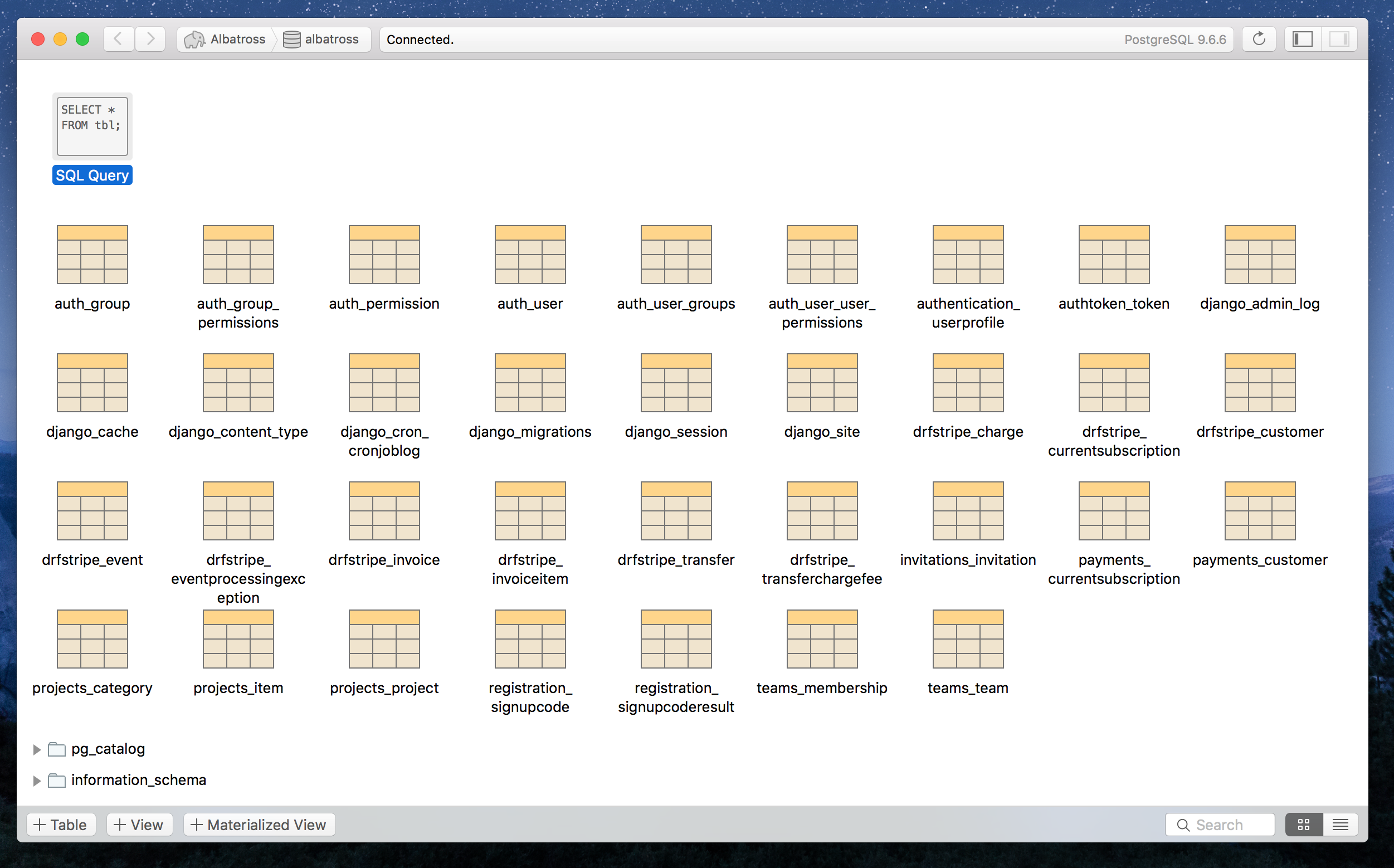This screenshot has width=1394, height=868.
Task: Select the auth_user table icon
Action: click(530, 254)
